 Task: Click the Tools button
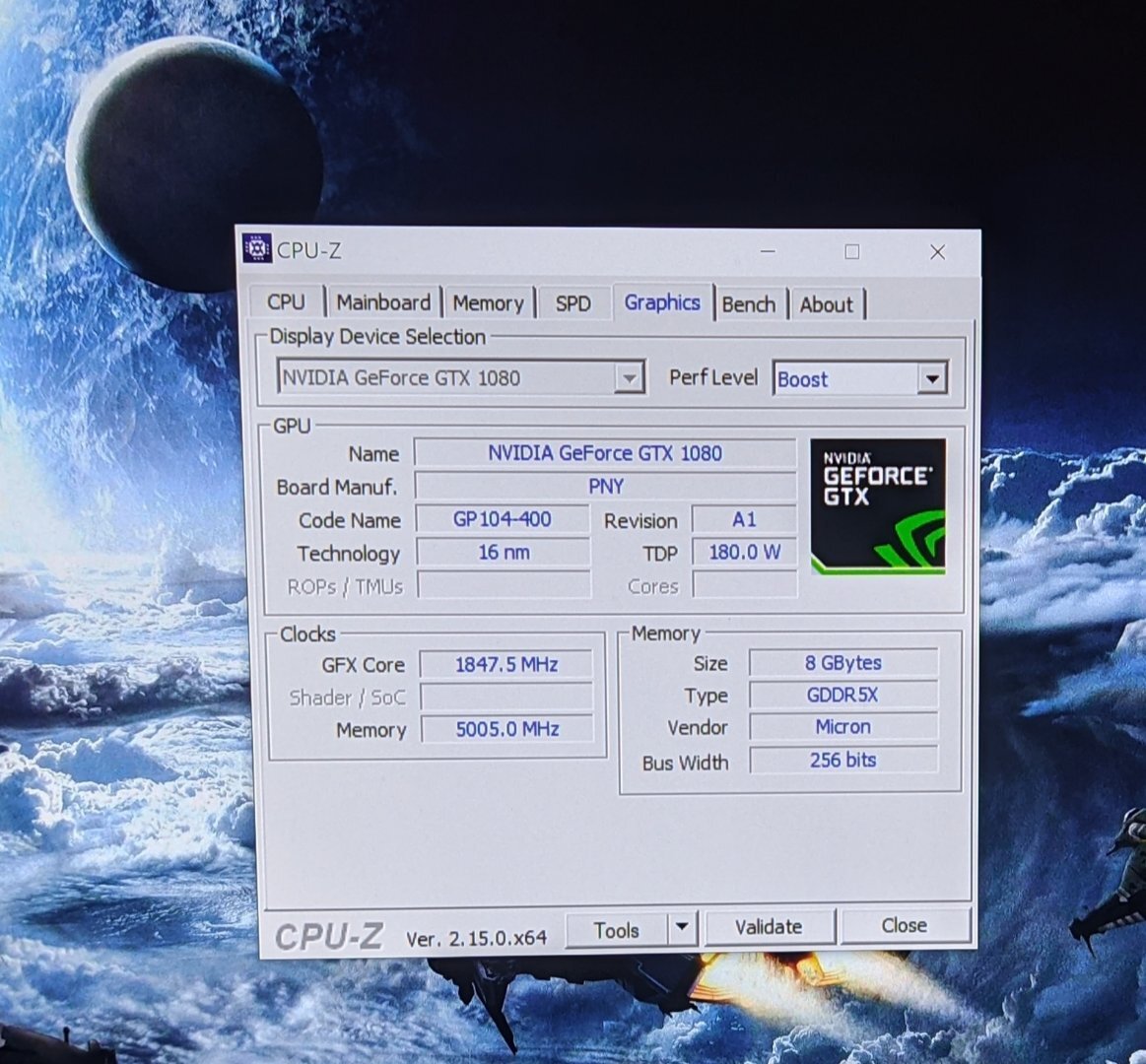click(x=616, y=929)
